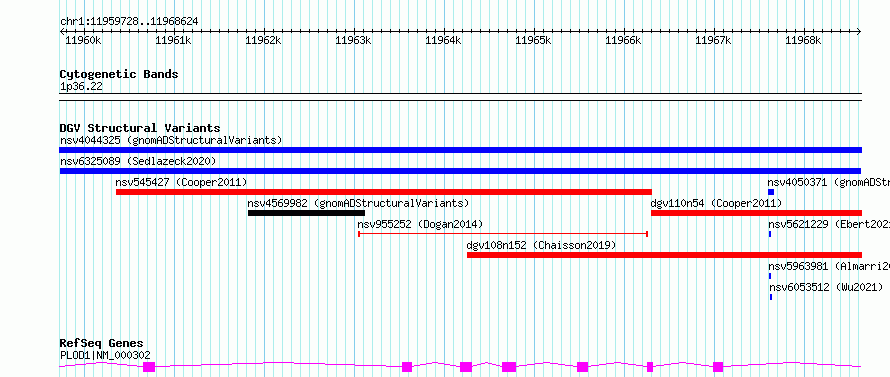Click the 11962k ruler tick label

tap(263, 41)
